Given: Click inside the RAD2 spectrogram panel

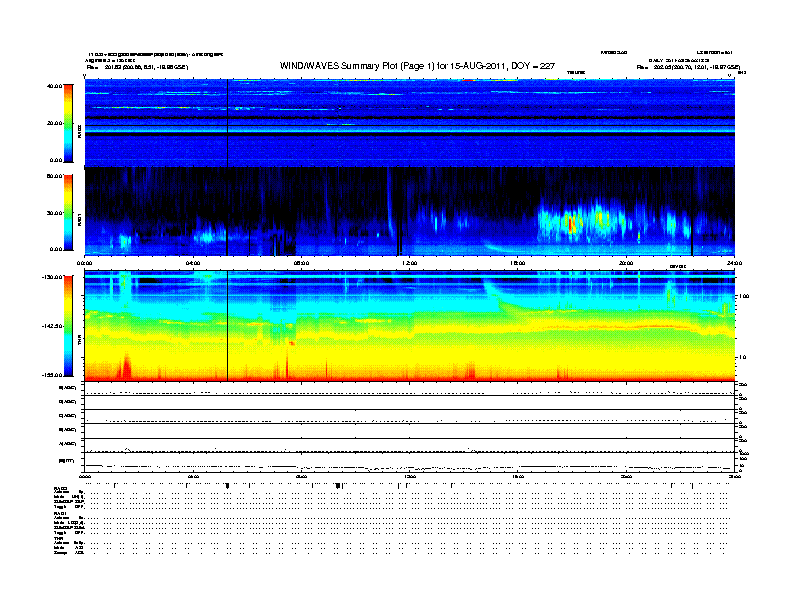Looking at the screenshot, I should pyautogui.click(x=409, y=123).
